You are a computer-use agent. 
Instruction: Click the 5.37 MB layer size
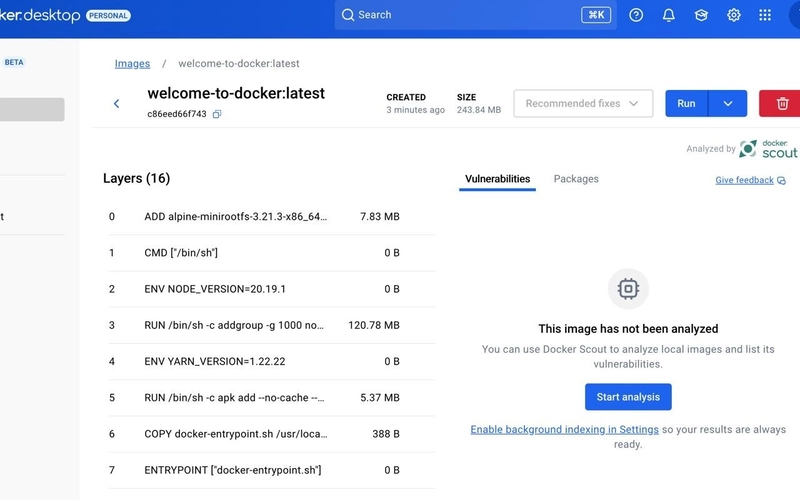coord(380,398)
